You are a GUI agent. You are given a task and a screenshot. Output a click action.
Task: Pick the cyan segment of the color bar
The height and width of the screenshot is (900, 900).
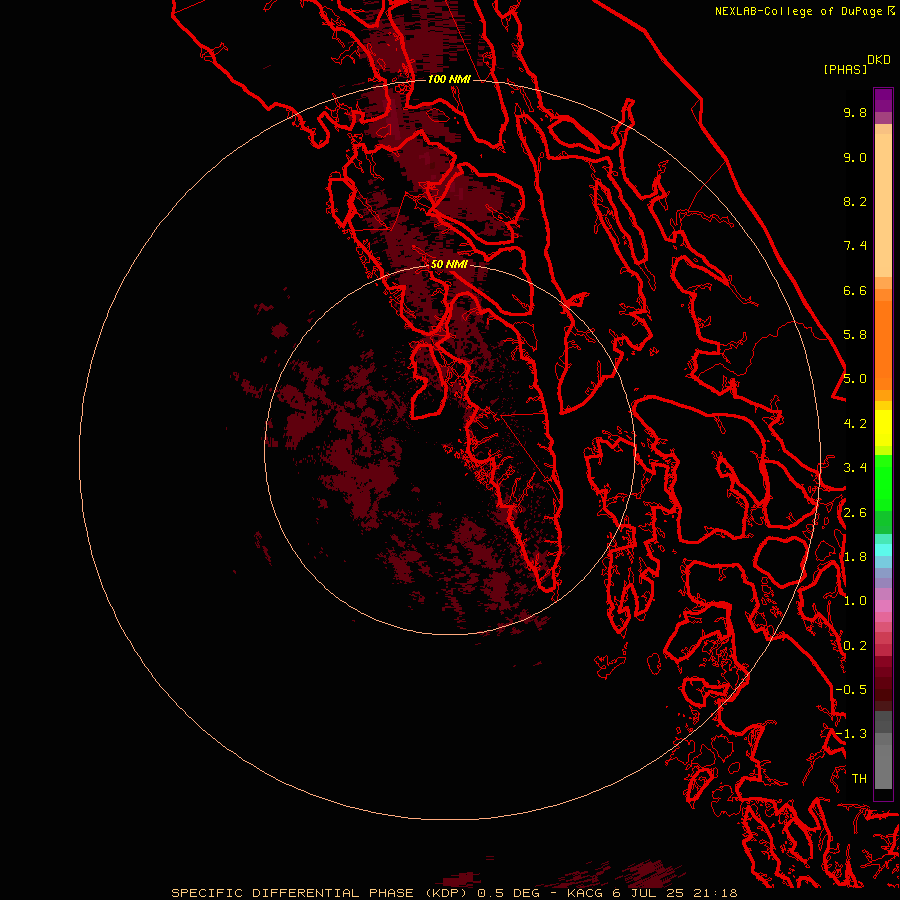883,550
